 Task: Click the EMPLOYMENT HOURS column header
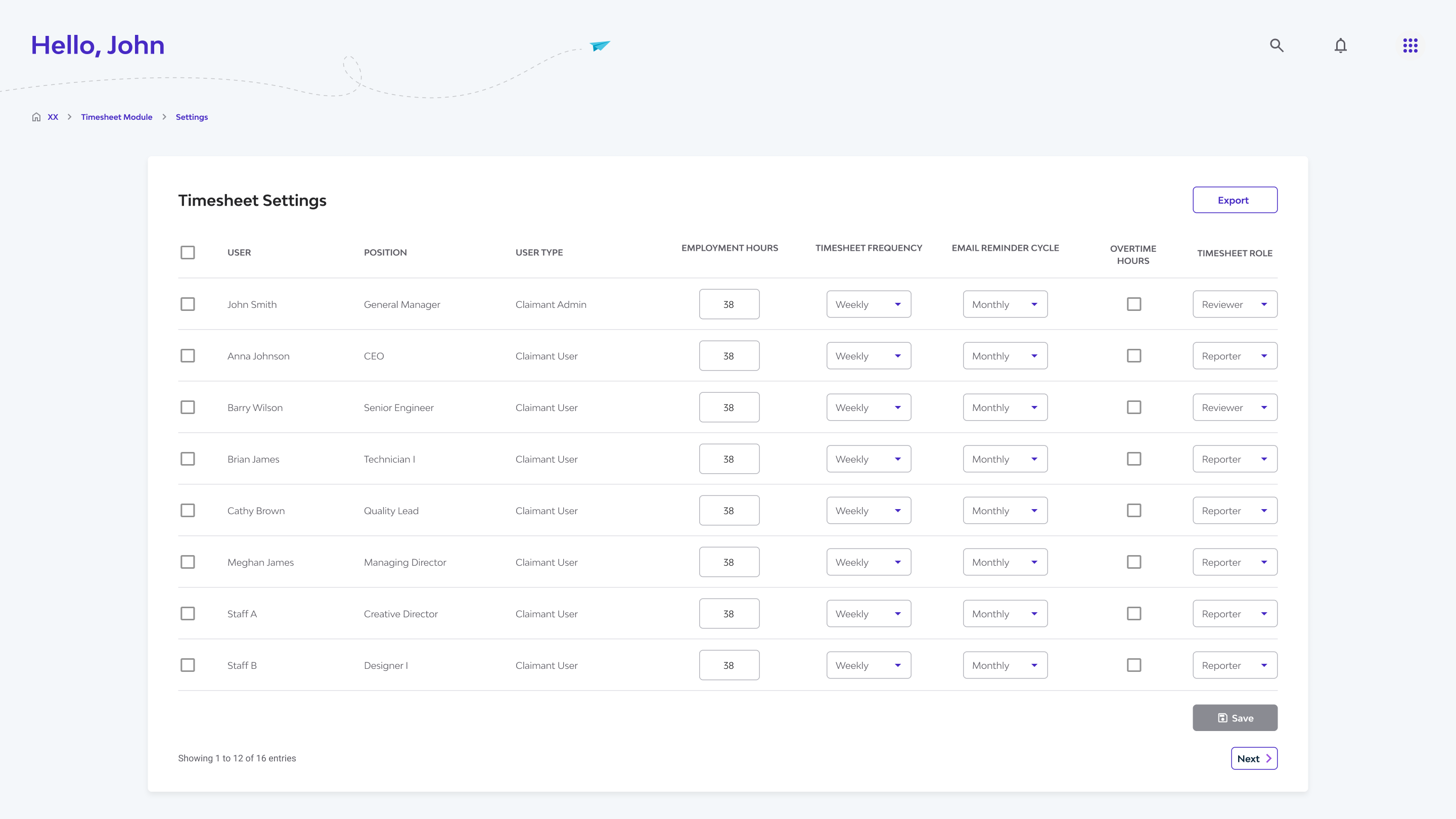pos(729,248)
